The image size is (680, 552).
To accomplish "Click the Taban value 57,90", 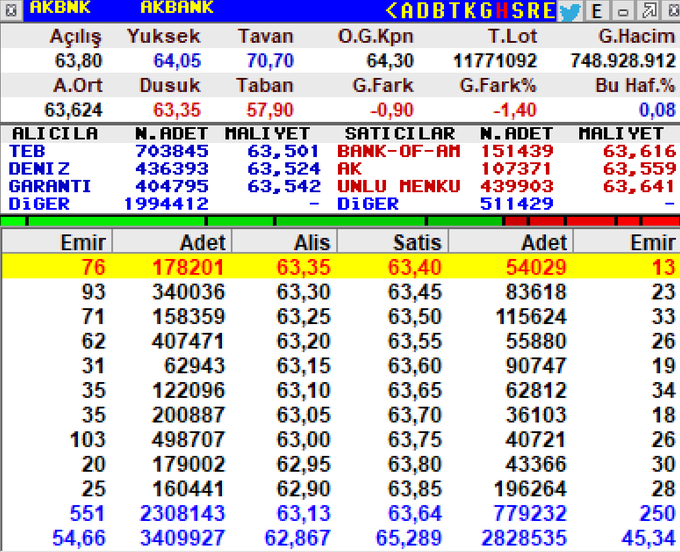I will coord(270,110).
